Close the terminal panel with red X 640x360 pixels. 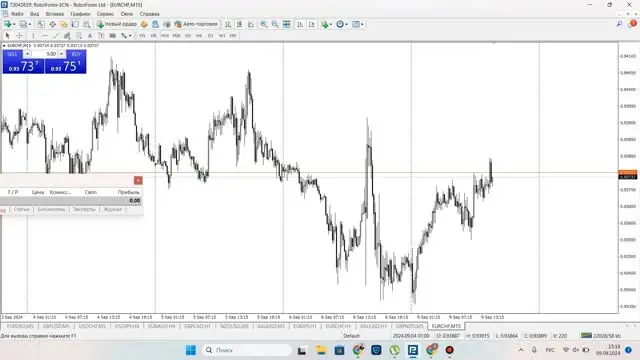(138, 180)
